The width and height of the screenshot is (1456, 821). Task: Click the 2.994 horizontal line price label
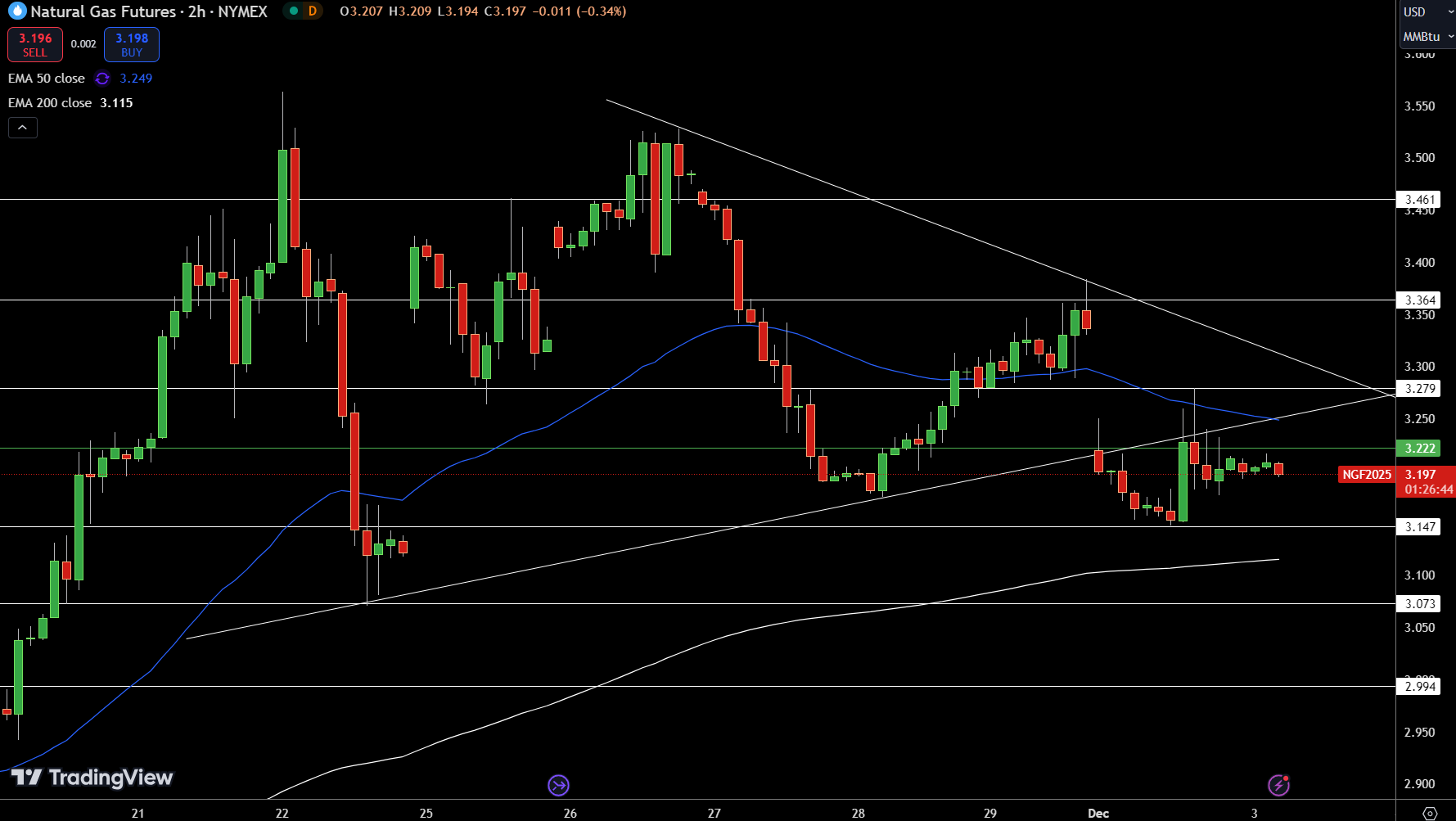(1420, 687)
